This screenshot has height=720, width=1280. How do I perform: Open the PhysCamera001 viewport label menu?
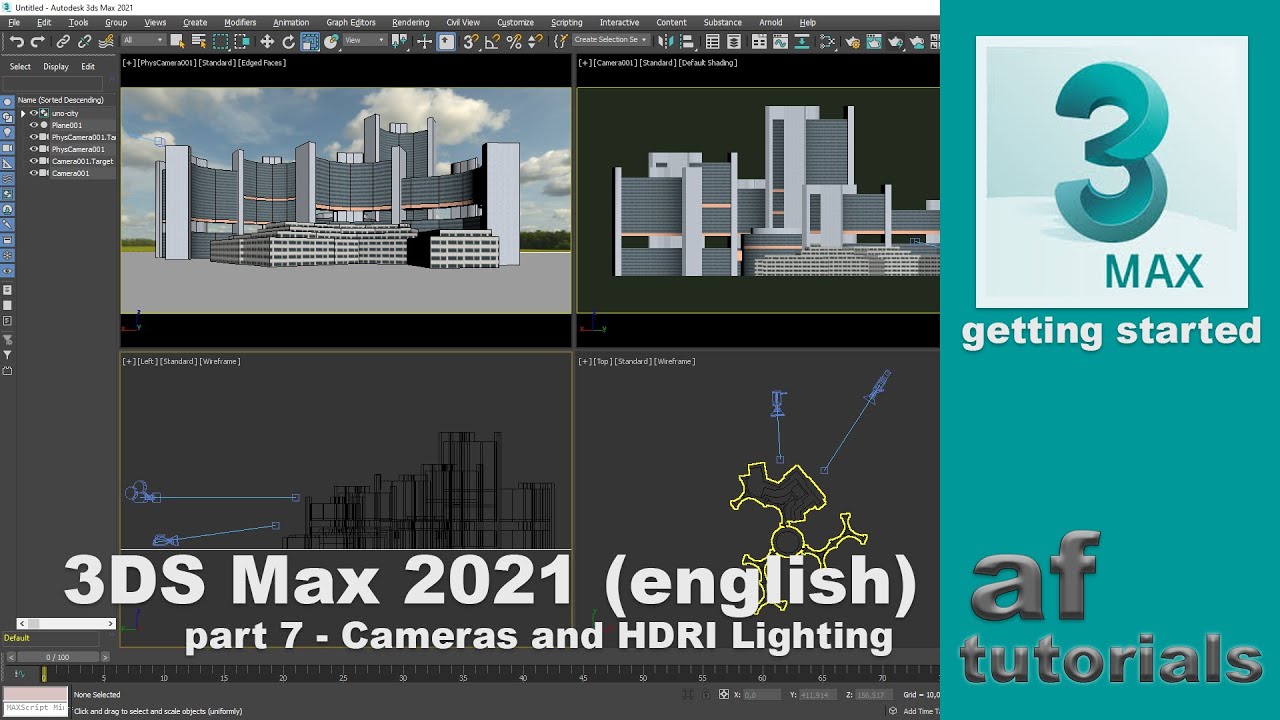[166, 63]
